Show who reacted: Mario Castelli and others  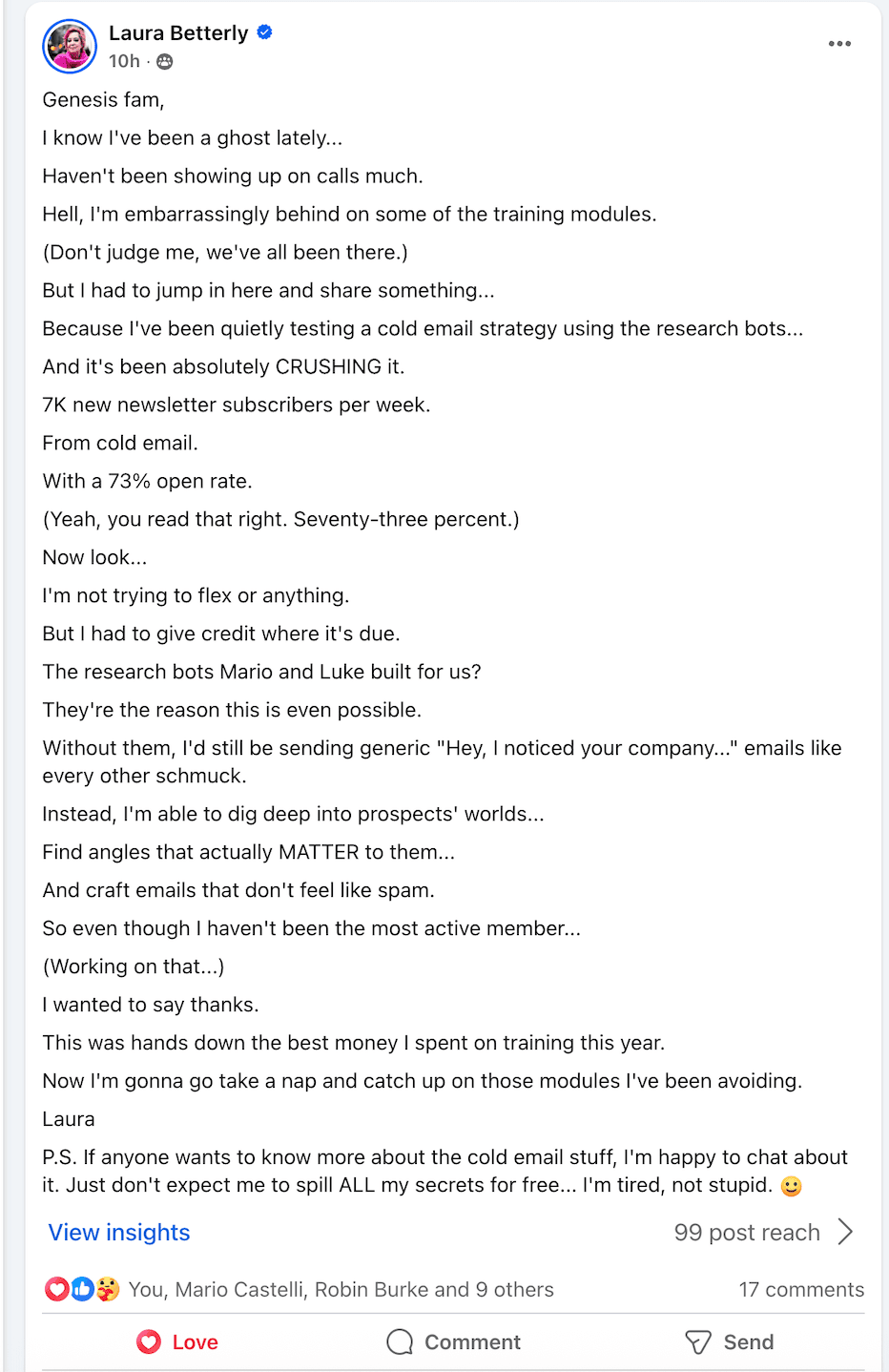click(x=341, y=1290)
